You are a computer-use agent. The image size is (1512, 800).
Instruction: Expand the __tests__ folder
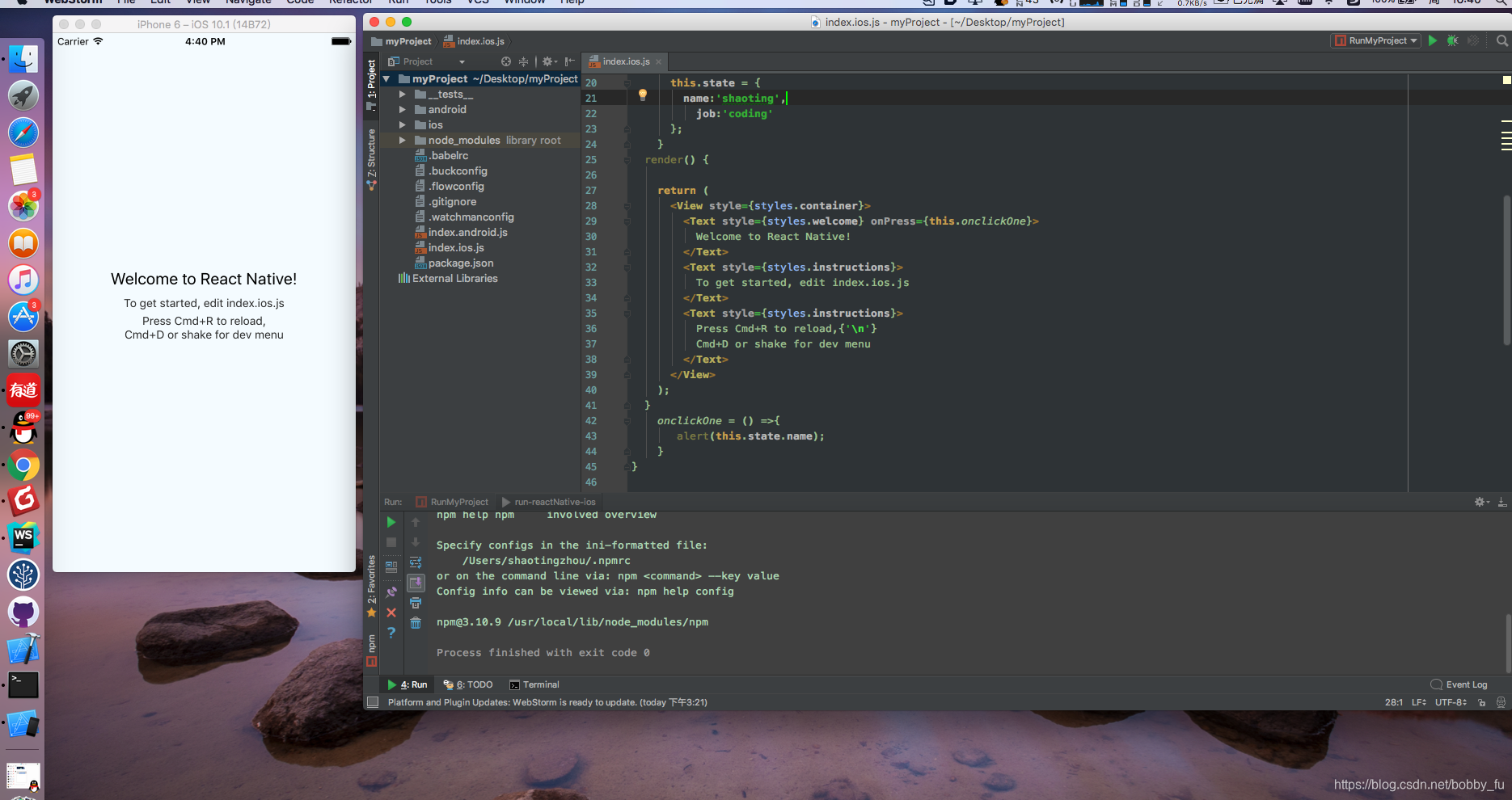(402, 95)
